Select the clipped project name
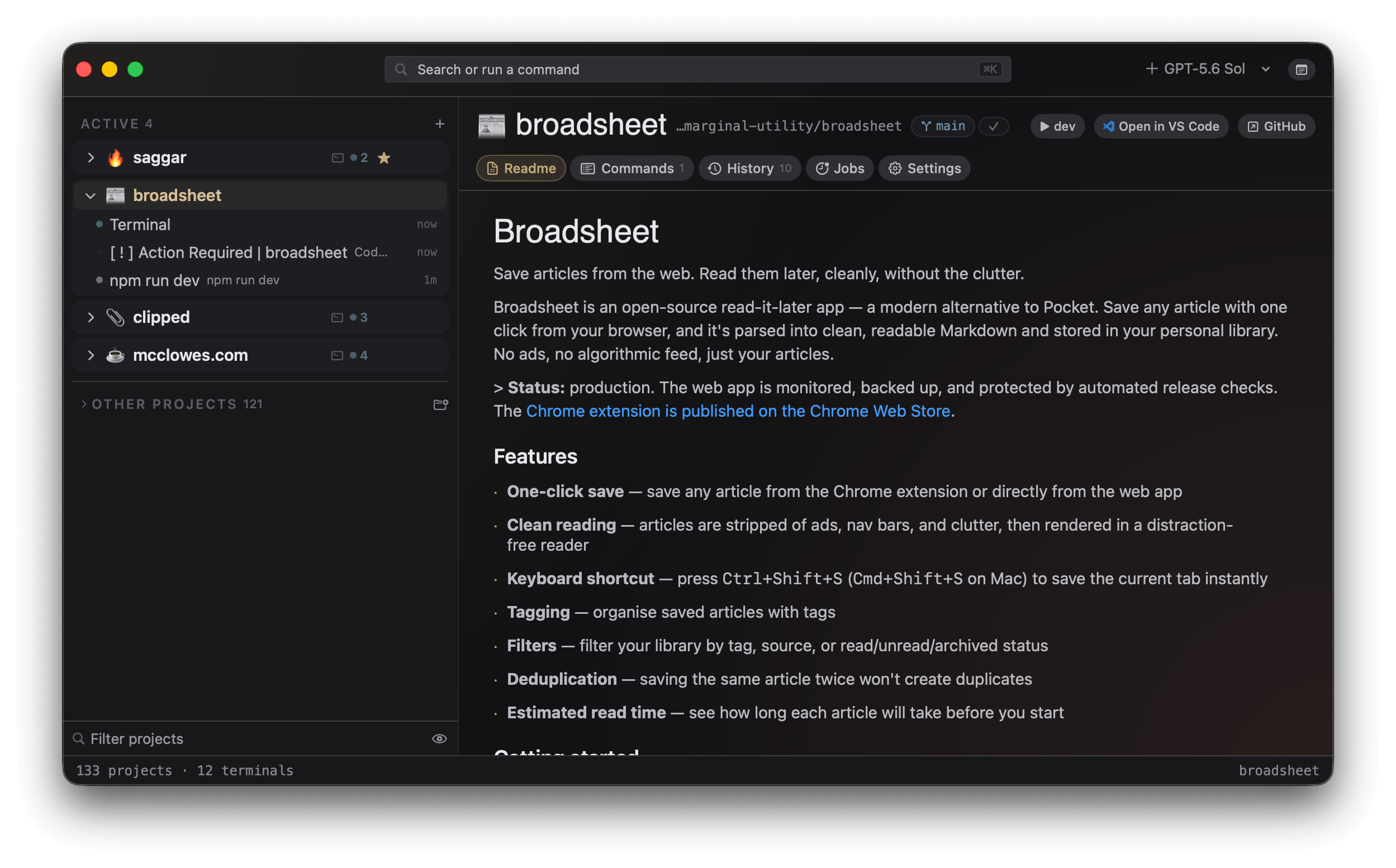 [162, 317]
